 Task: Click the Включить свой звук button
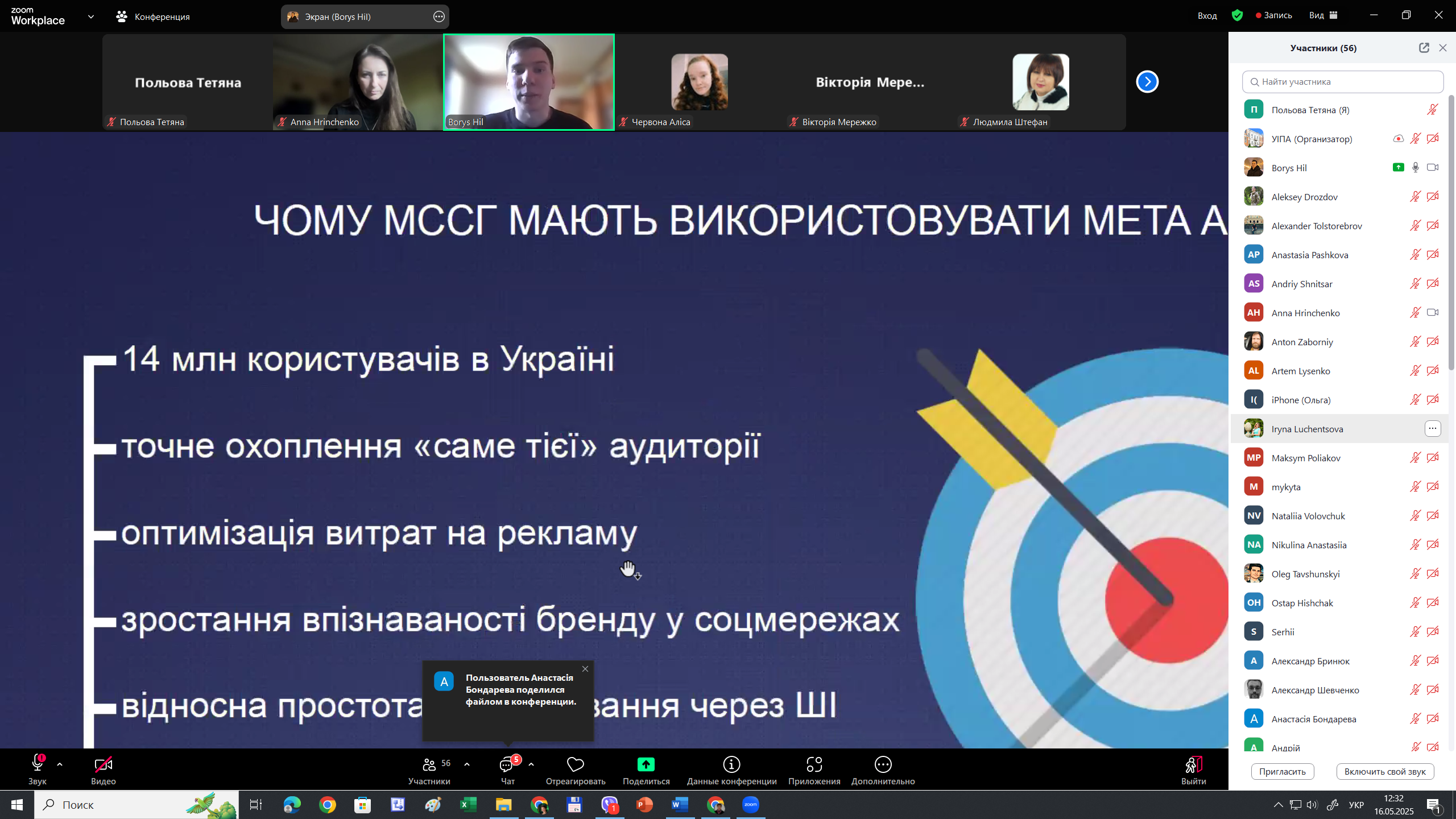[1384, 772]
